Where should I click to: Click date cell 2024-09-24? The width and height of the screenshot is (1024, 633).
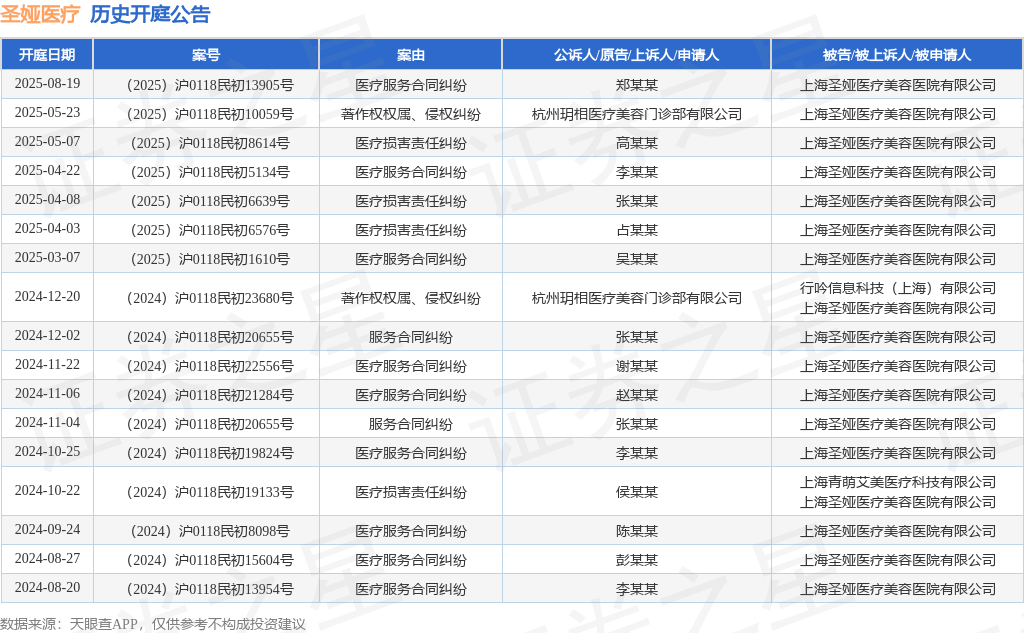pos(47,529)
